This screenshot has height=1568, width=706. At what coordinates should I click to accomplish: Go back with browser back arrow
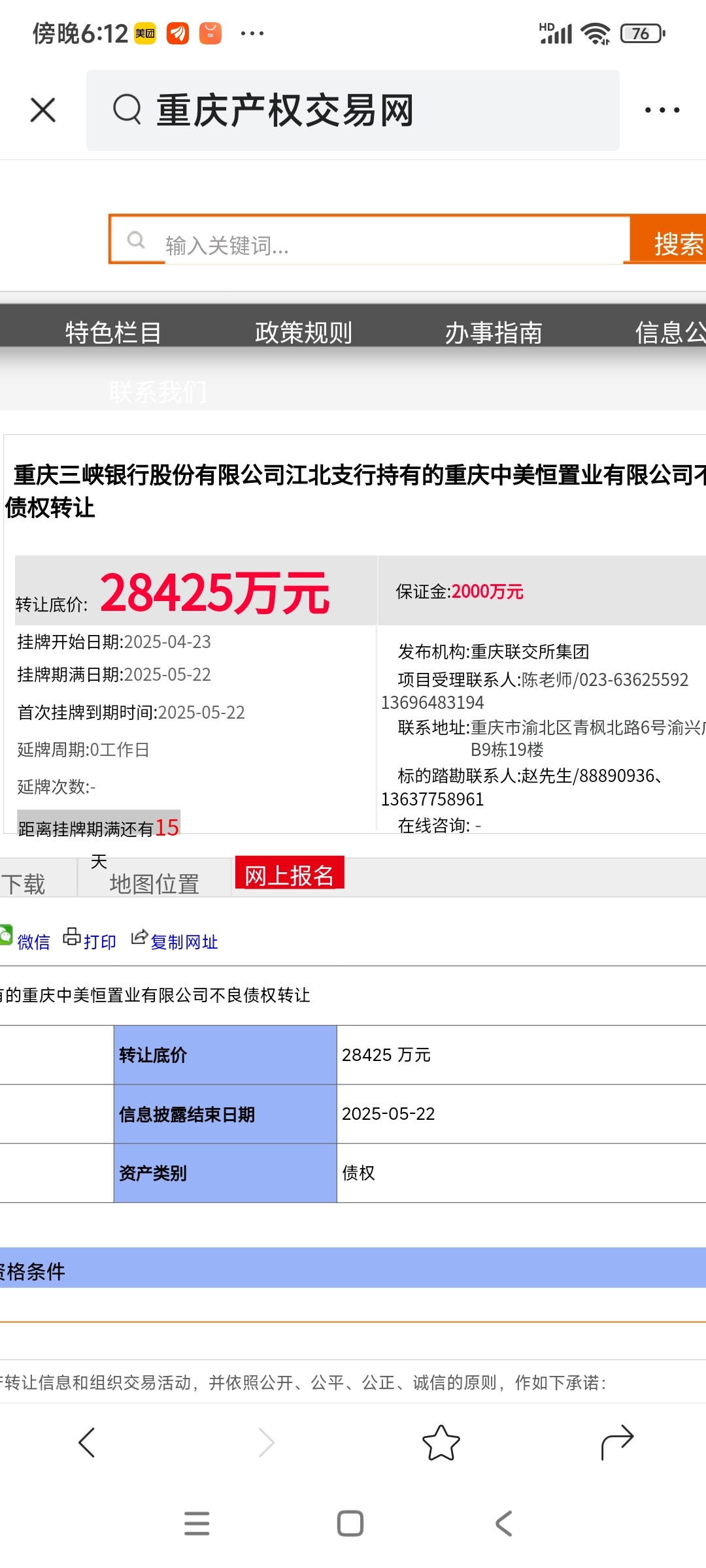(x=87, y=1443)
